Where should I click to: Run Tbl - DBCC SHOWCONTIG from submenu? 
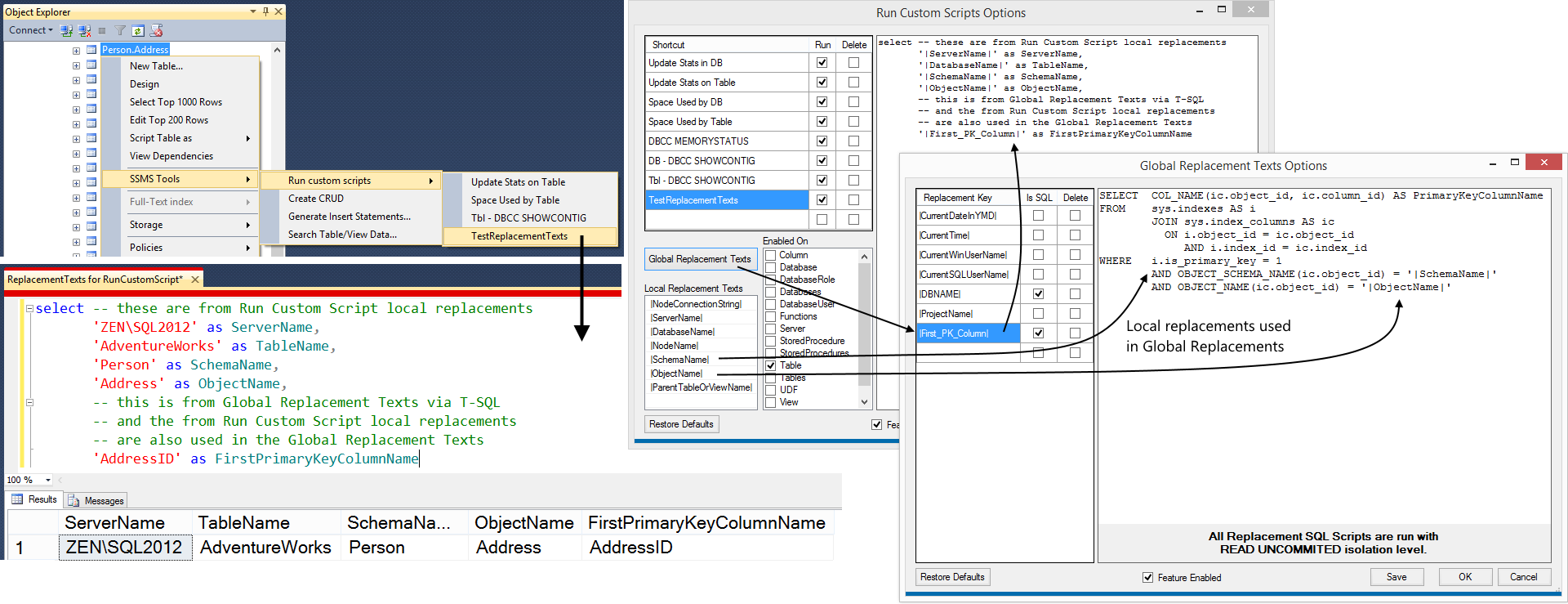pos(530,218)
